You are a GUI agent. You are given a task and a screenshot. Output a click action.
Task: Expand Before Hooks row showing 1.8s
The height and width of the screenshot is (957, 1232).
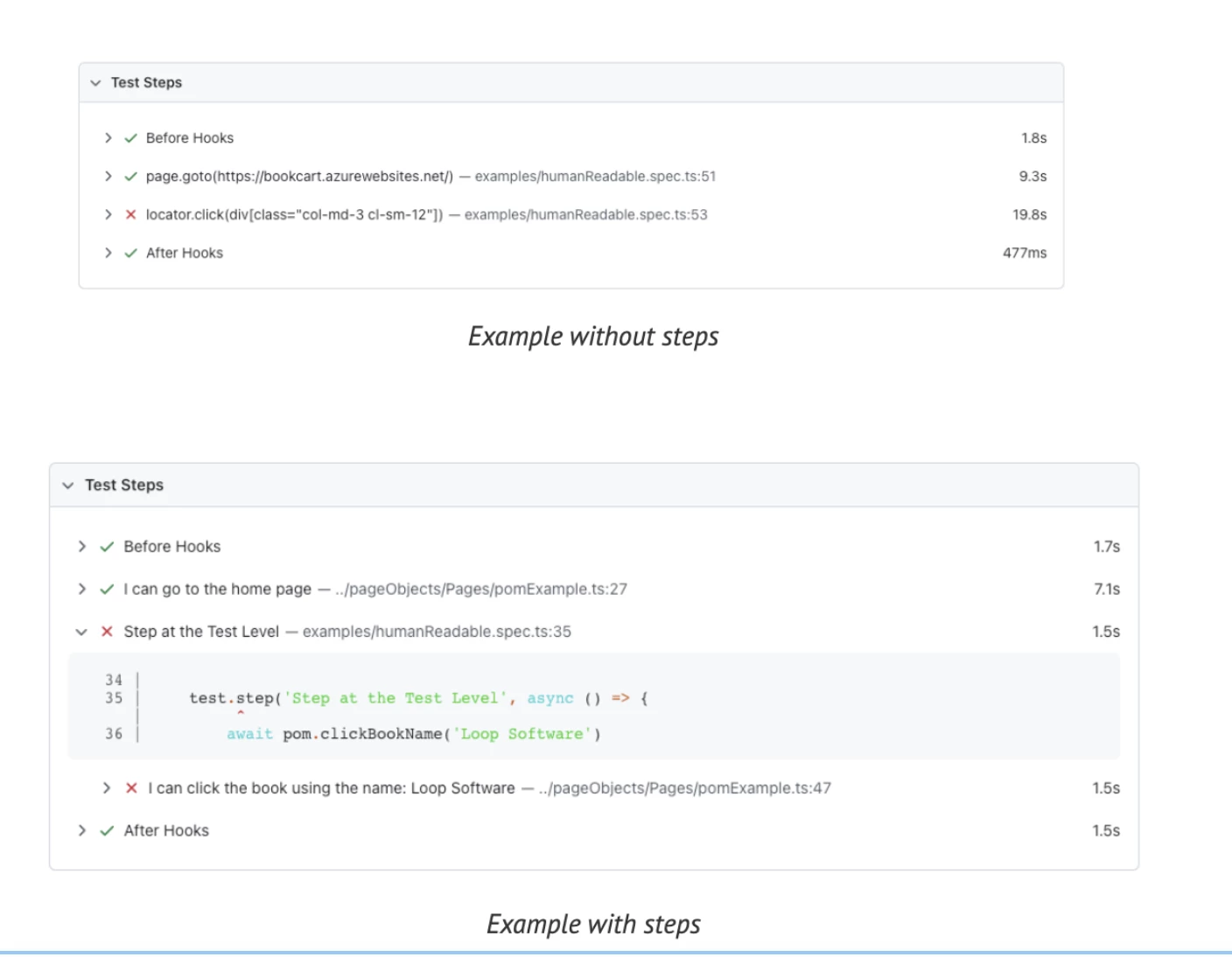(108, 138)
